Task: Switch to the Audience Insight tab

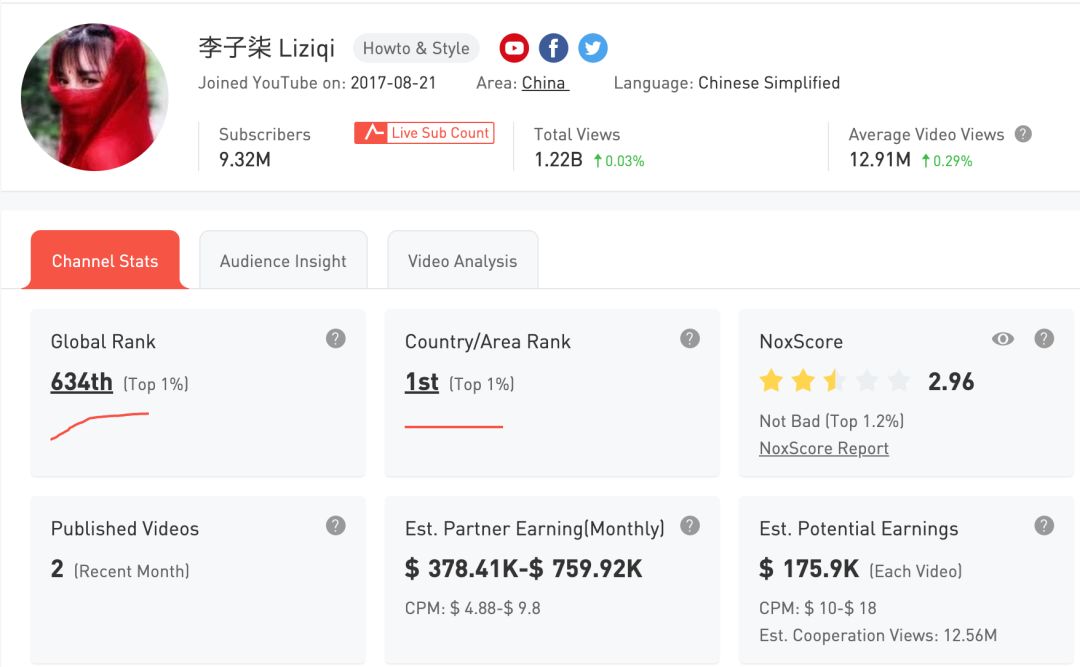Action: coord(283,261)
